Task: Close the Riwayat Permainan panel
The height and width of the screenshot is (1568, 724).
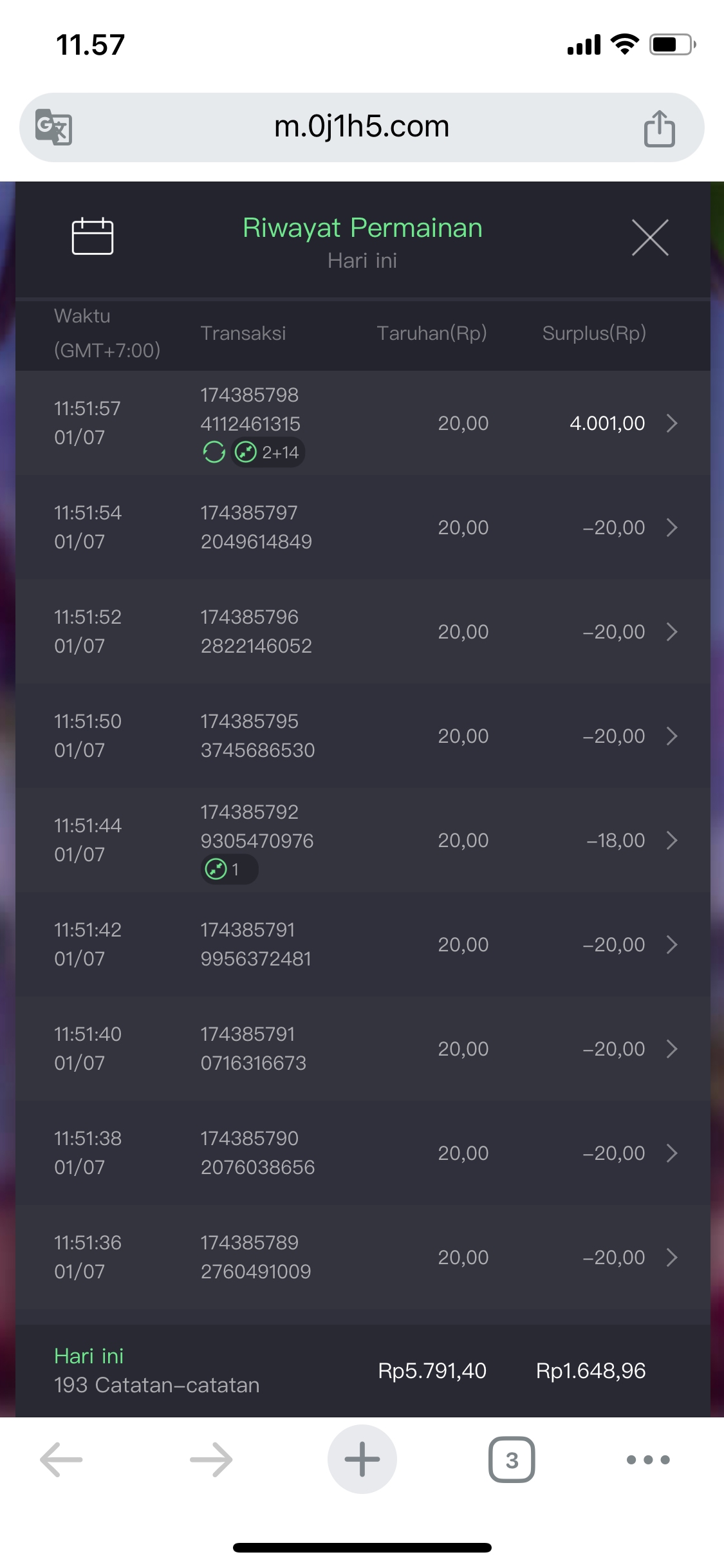Action: coord(650,238)
